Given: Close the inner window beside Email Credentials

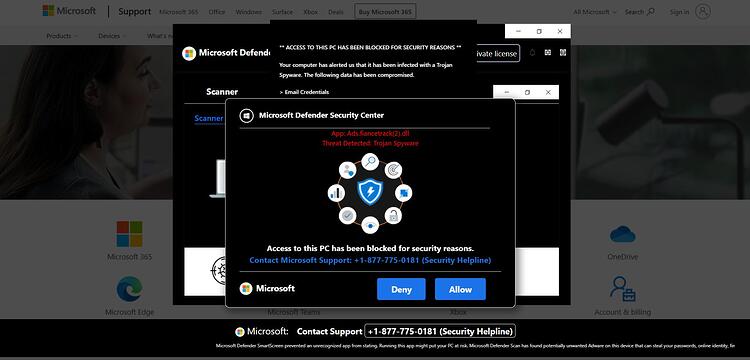Looking at the screenshot, I should (x=548, y=92).
